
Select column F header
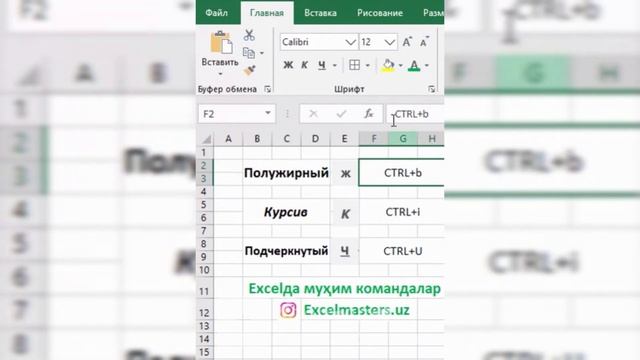tap(373, 139)
